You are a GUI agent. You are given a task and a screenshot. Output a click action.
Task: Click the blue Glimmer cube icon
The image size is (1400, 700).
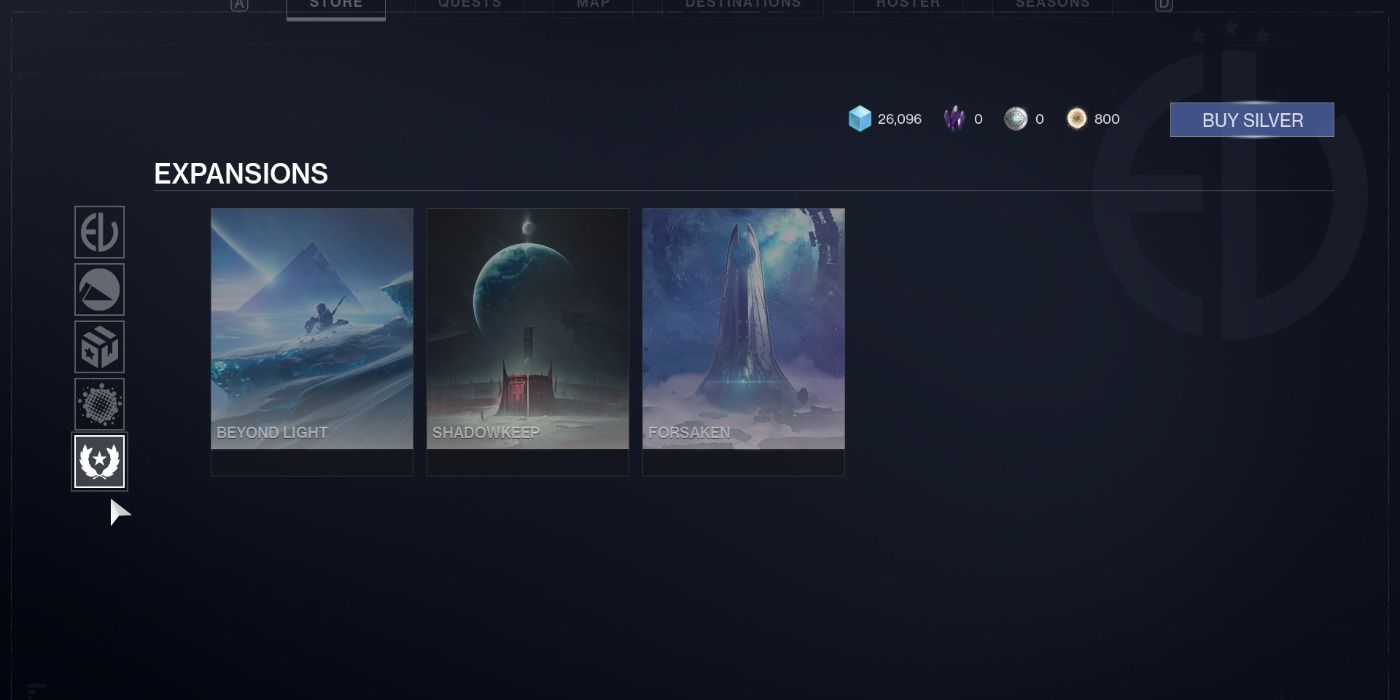[x=860, y=119]
